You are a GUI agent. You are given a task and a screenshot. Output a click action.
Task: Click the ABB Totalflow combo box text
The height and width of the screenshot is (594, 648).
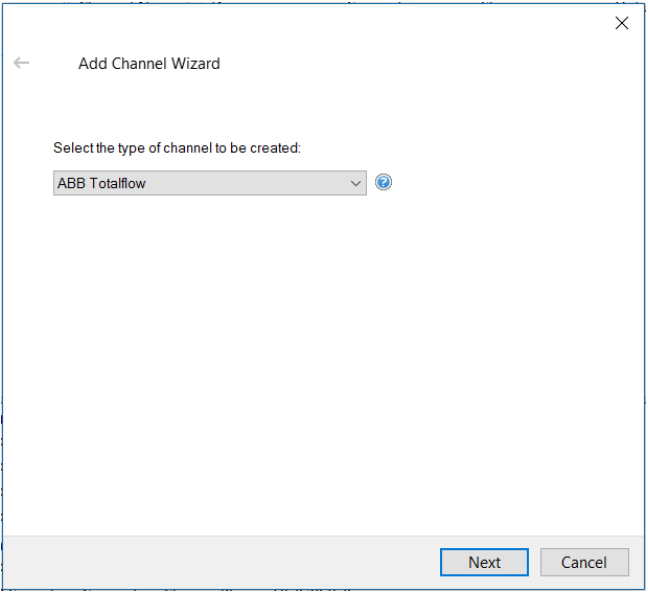click(x=102, y=183)
